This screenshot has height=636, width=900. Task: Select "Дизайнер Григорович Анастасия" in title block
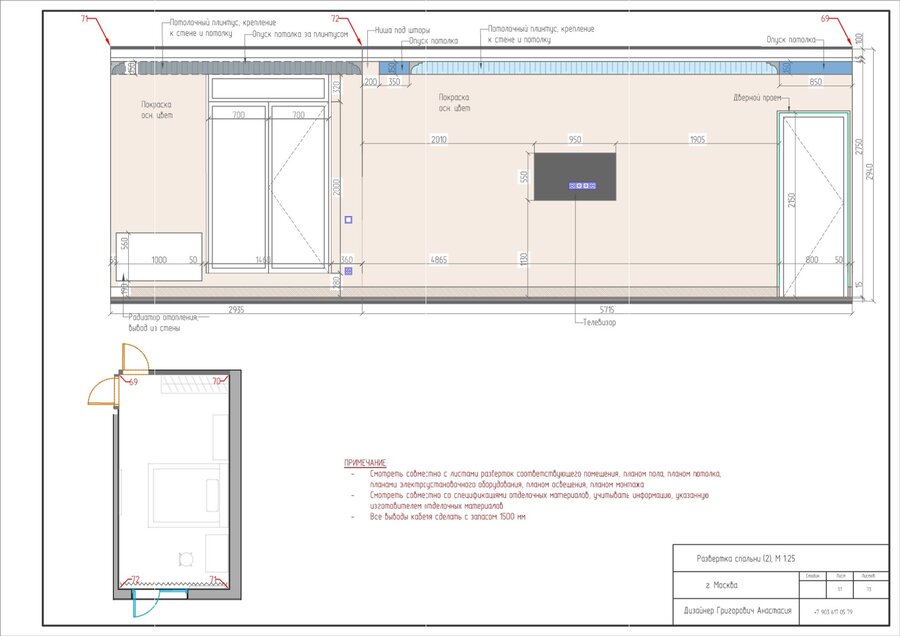pos(737,611)
